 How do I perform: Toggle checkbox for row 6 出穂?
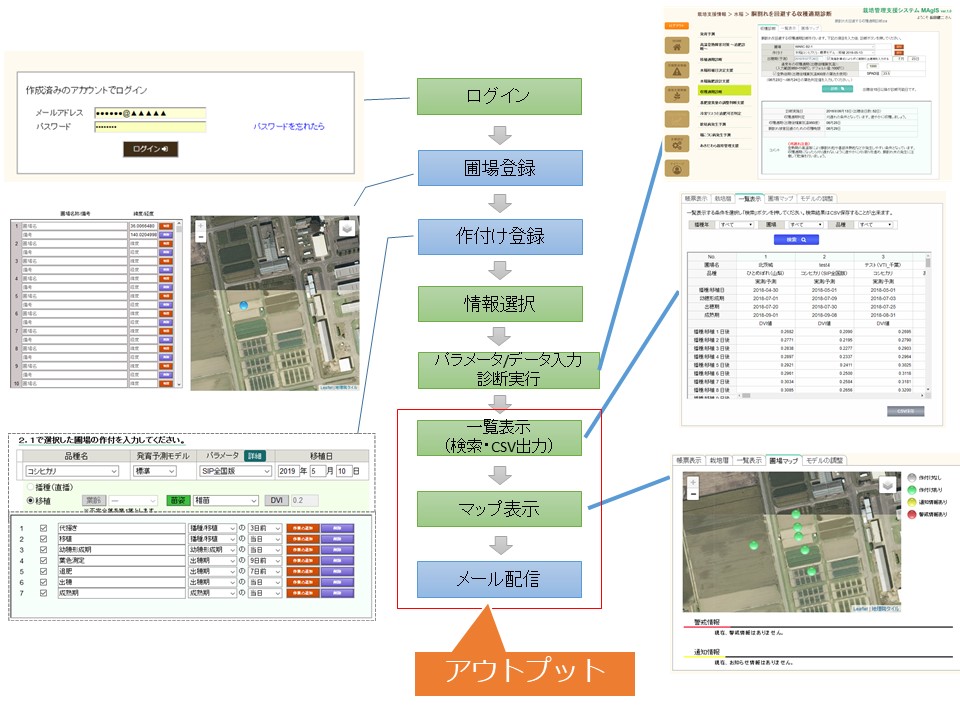(43, 582)
